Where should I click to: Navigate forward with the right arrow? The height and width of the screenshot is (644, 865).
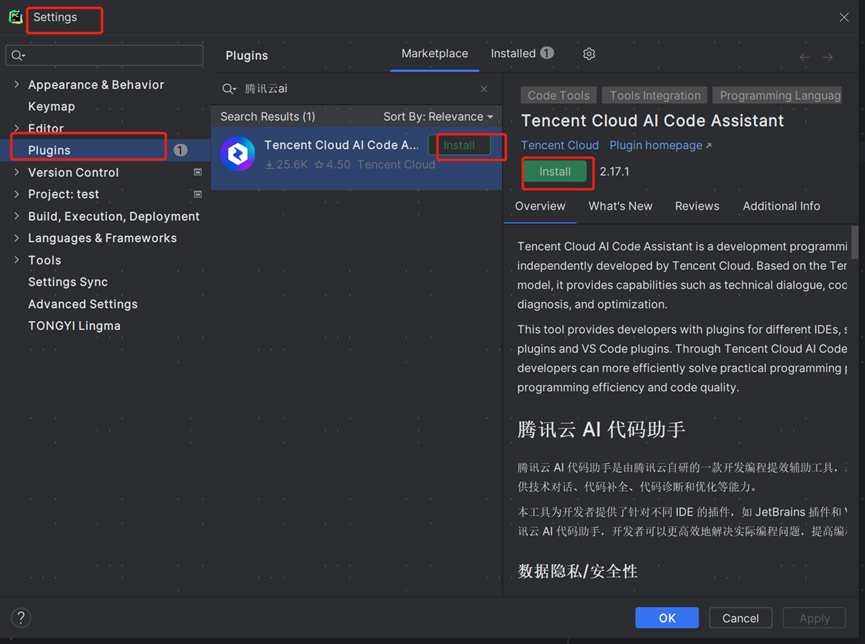pyautogui.click(x=827, y=57)
